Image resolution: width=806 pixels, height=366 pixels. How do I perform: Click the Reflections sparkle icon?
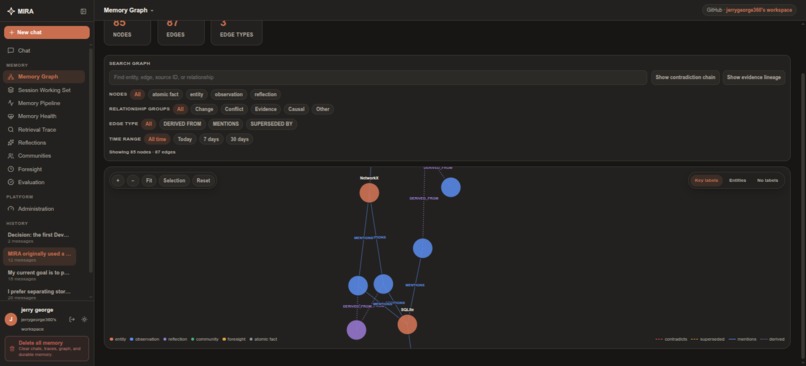click(x=11, y=142)
